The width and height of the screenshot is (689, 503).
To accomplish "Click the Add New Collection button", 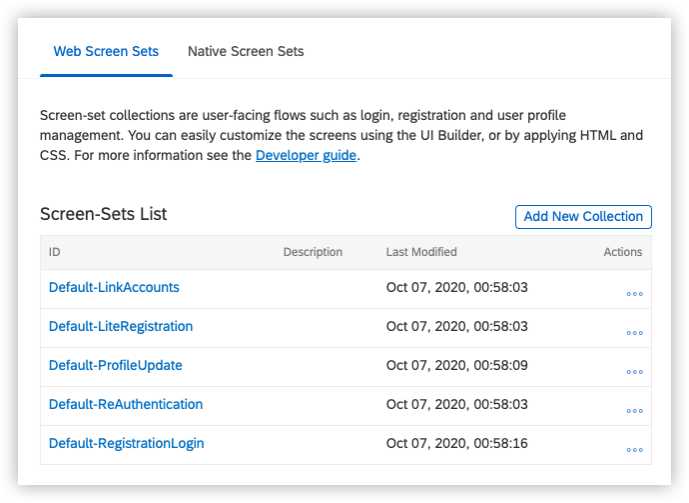I will pos(583,217).
